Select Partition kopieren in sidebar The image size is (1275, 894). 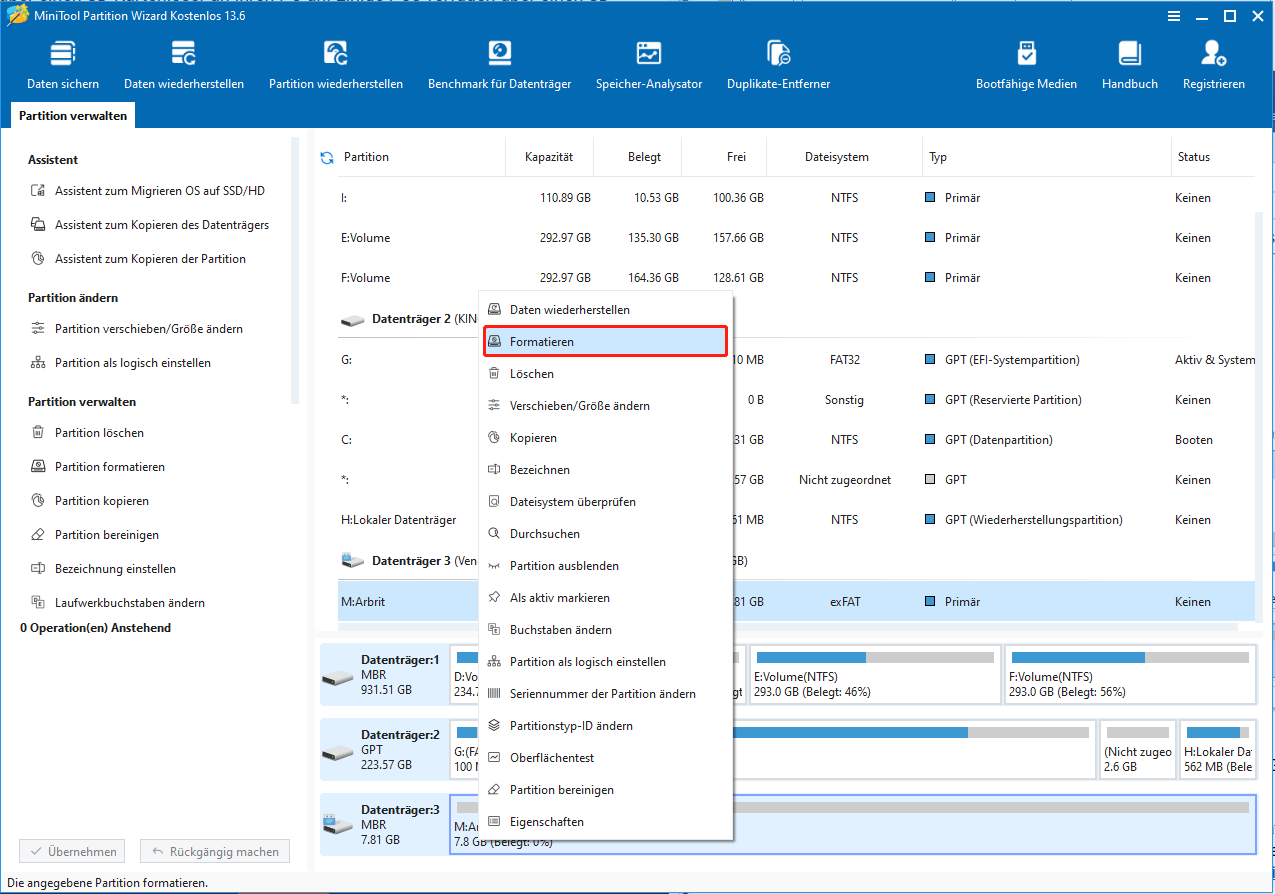(x=90, y=501)
